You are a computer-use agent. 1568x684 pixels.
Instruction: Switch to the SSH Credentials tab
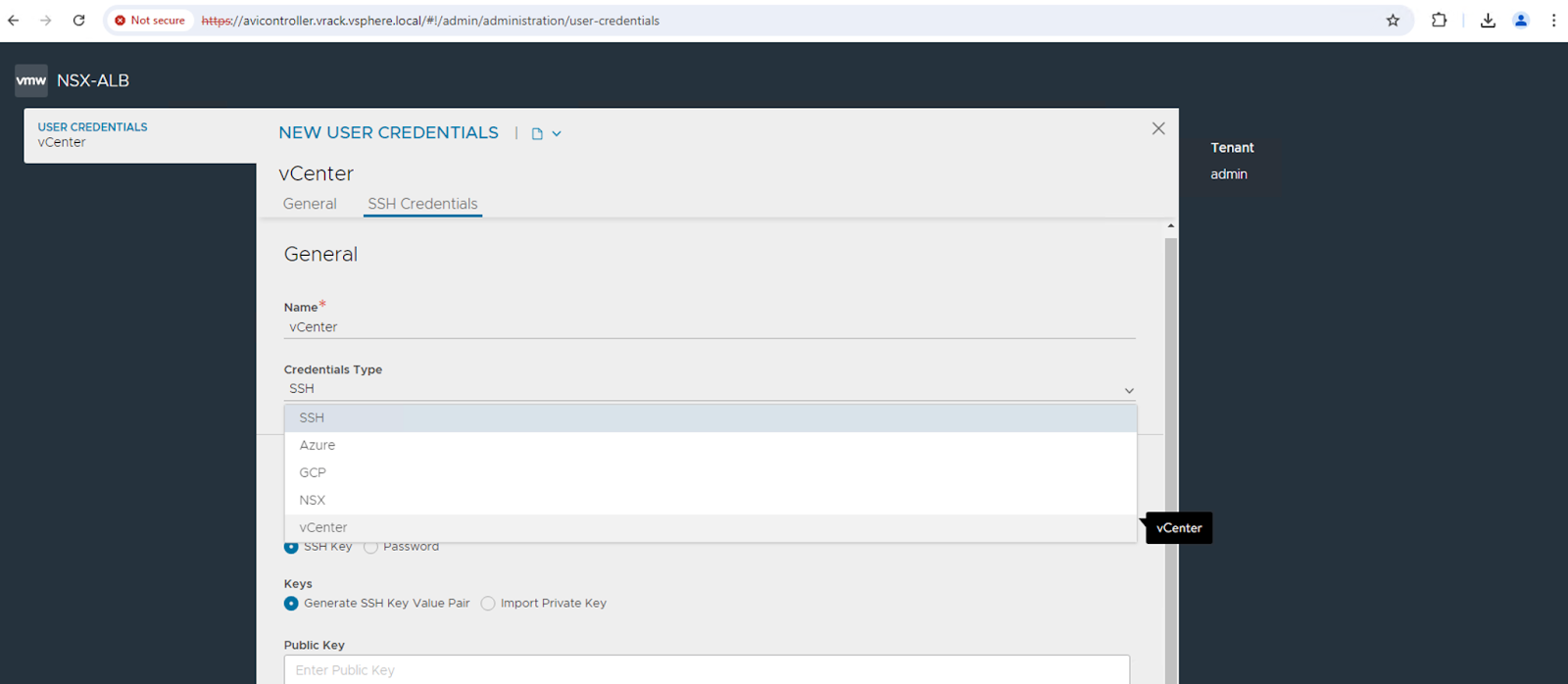(422, 204)
